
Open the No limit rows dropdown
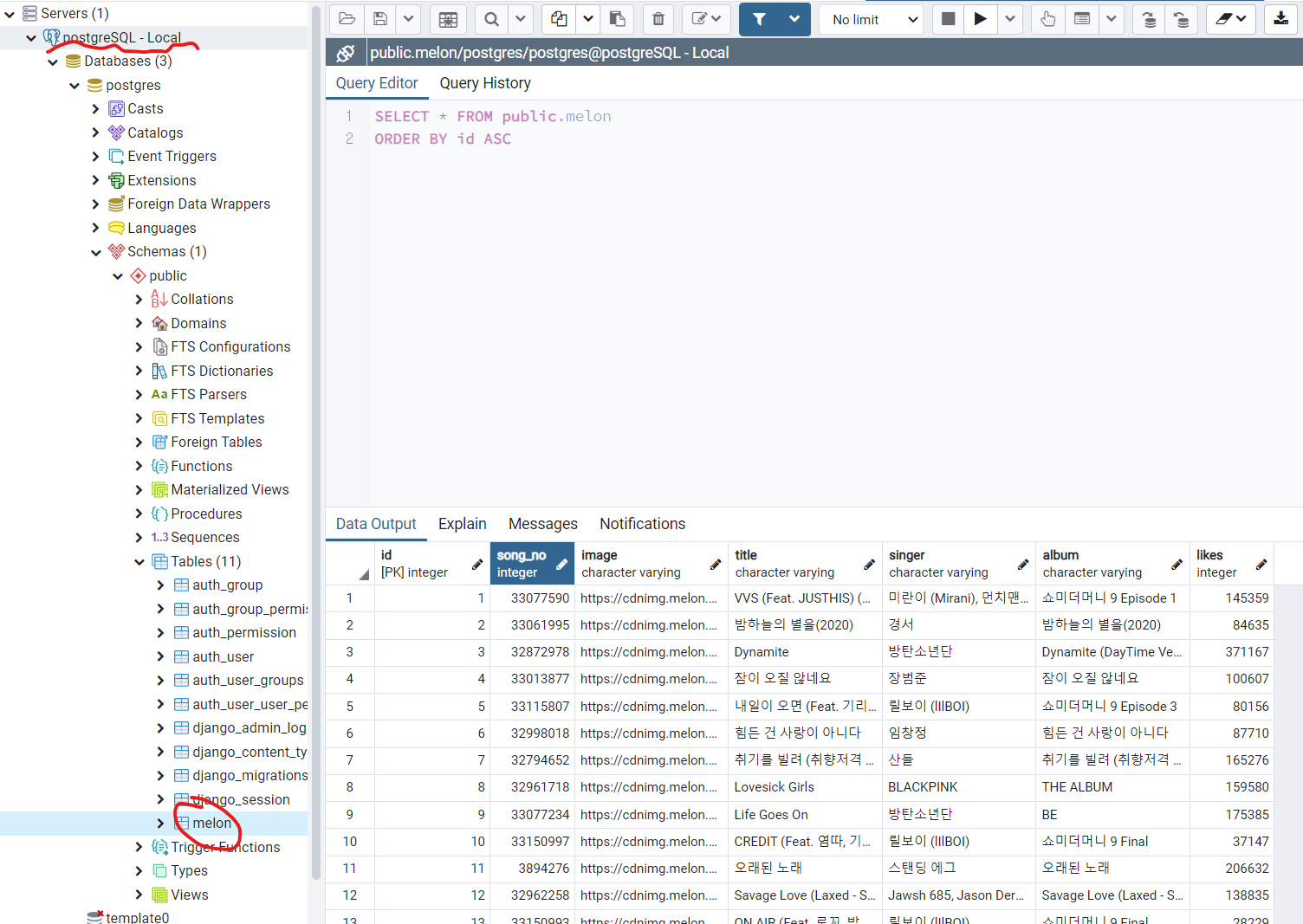click(872, 19)
